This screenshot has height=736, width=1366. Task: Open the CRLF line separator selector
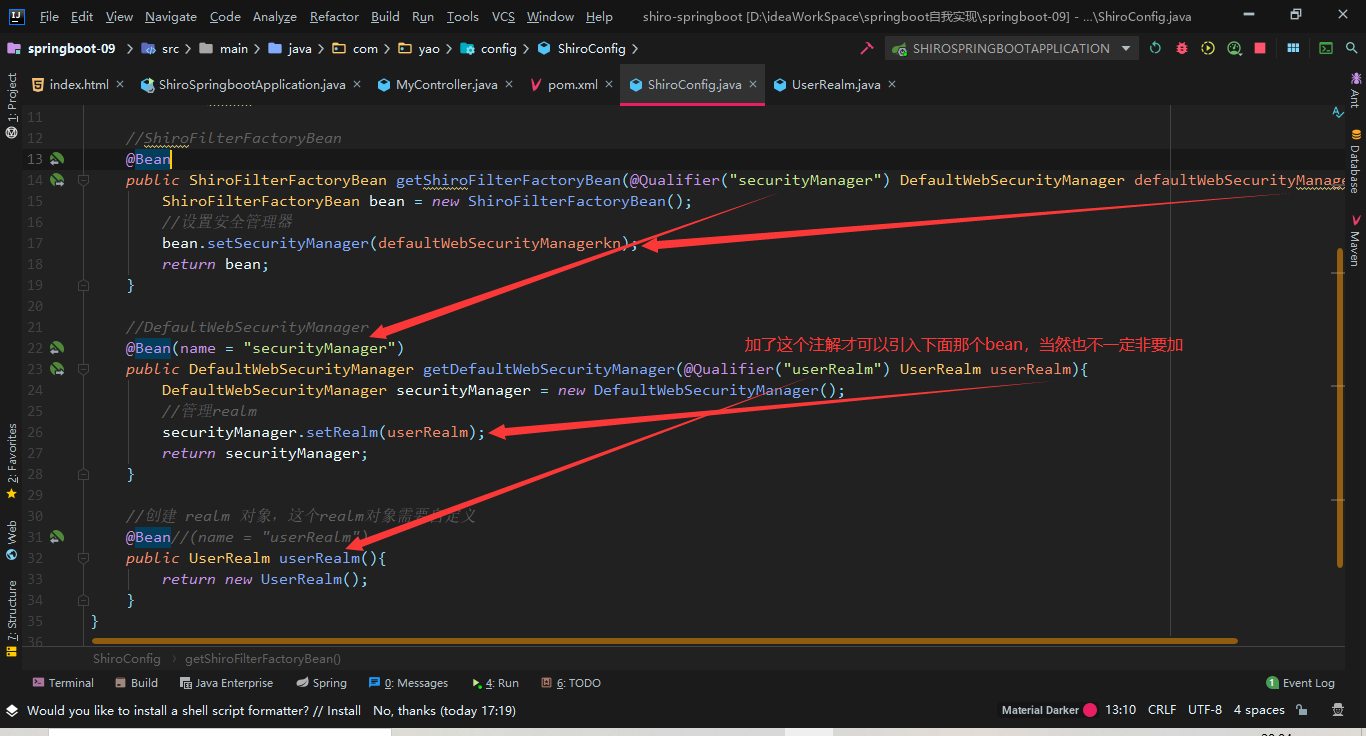(x=1162, y=710)
